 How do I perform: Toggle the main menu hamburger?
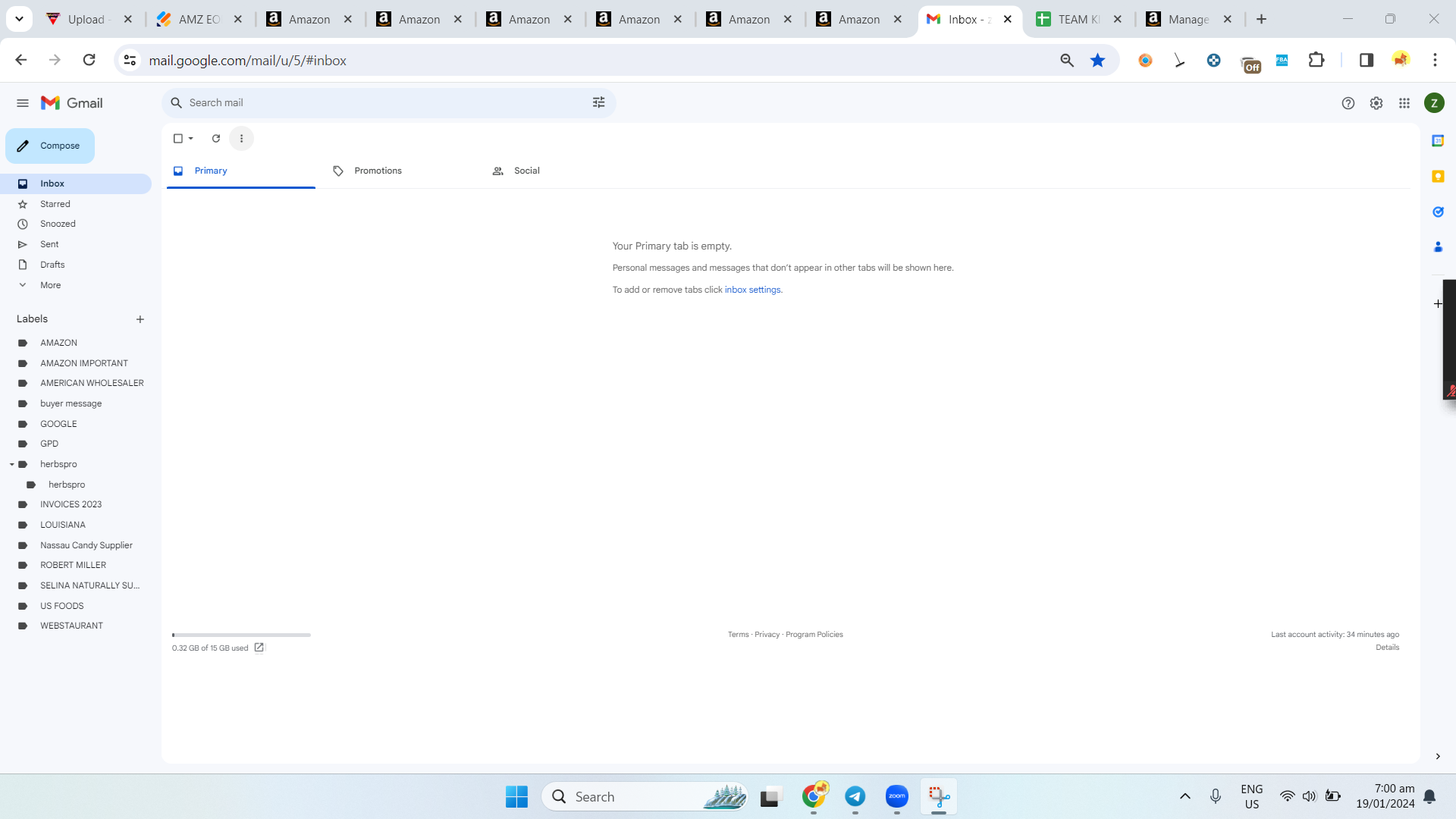23,103
